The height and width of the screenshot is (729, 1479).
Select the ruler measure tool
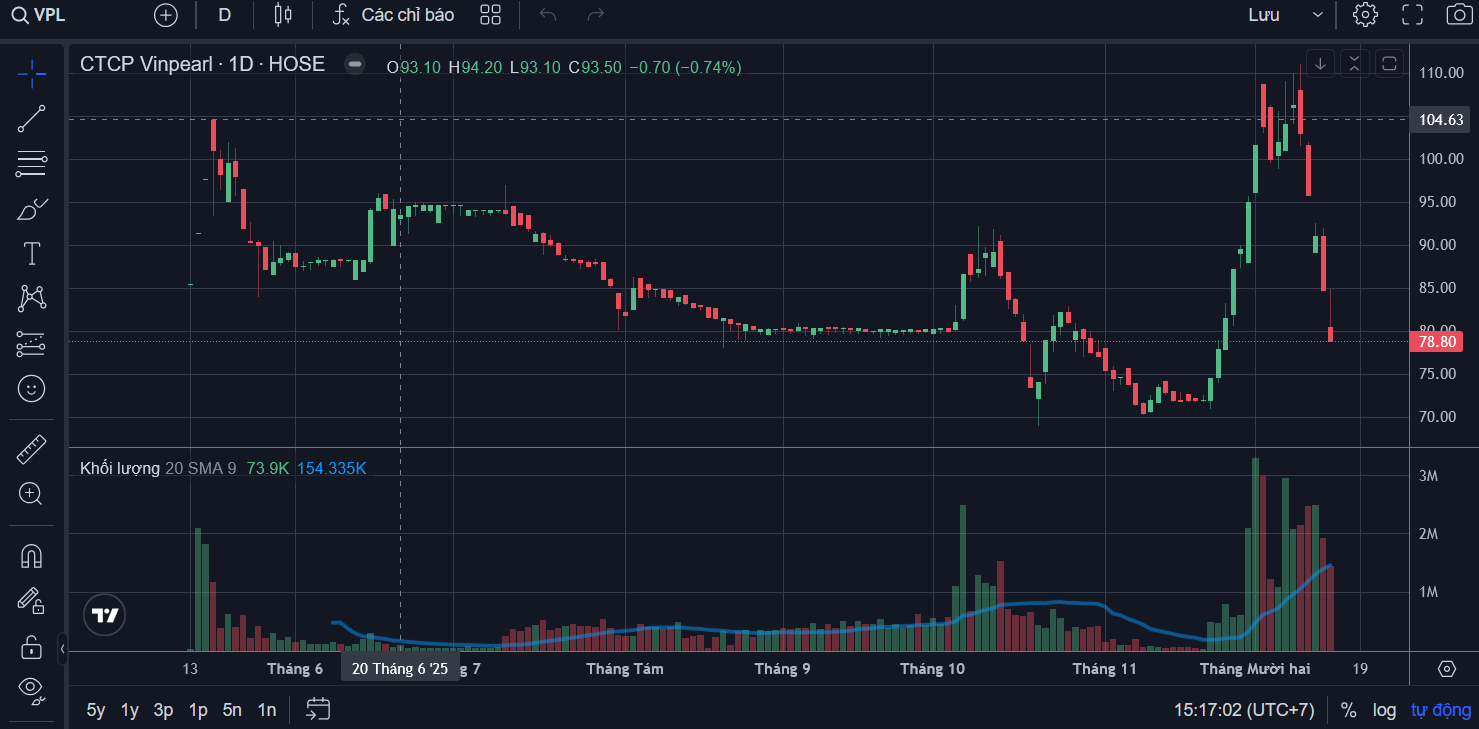tap(31, 449)
